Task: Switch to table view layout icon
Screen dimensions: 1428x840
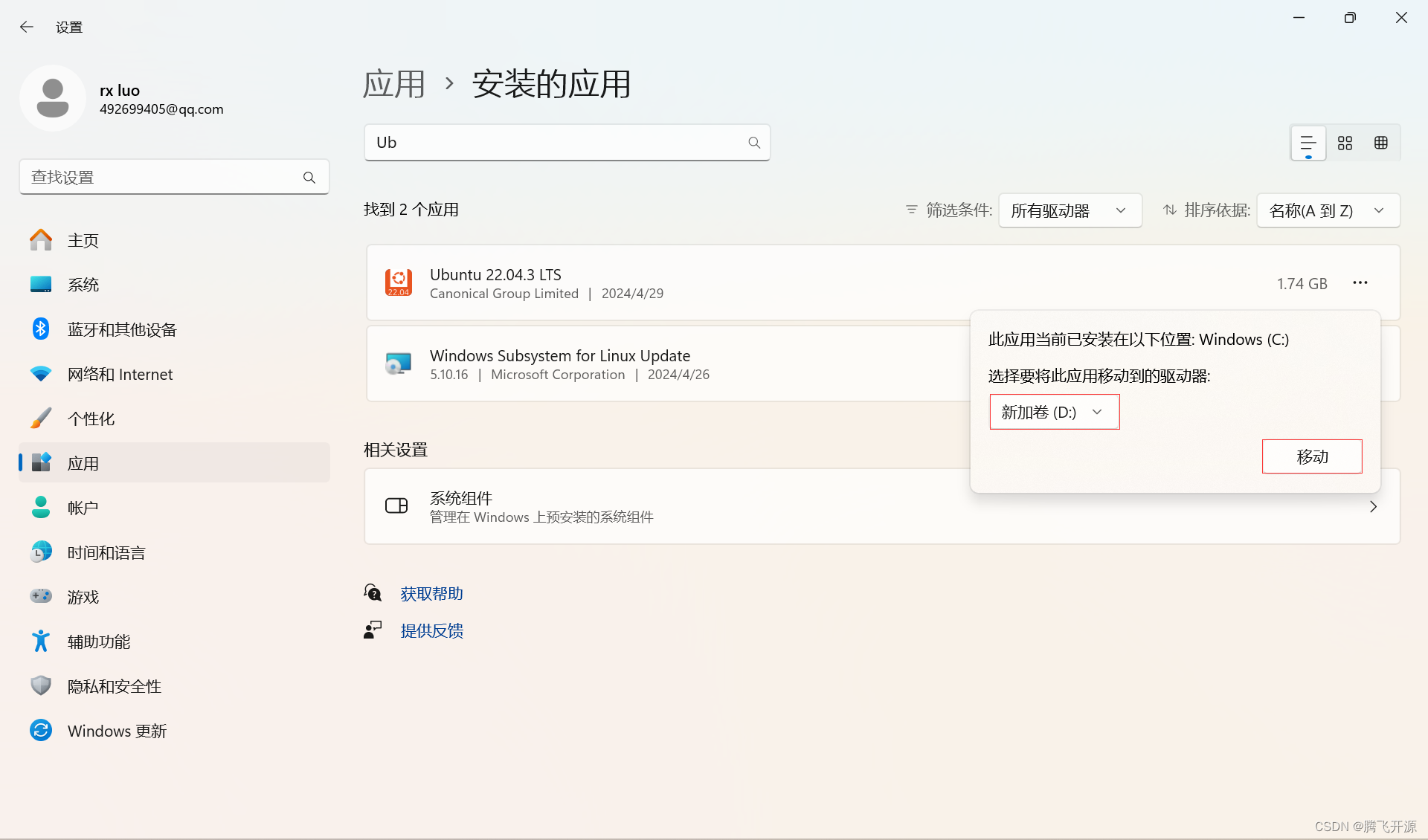Action: (1381, 143)
